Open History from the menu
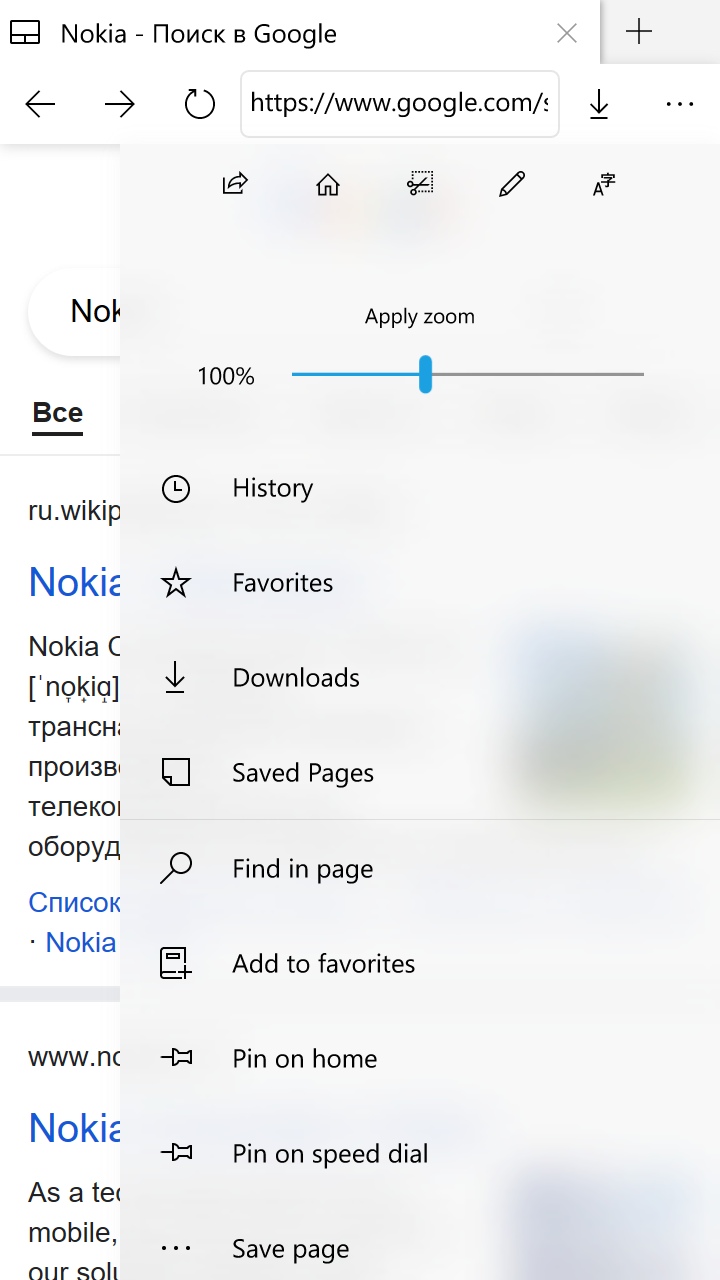The height and width of the screenshot is (1280, 720). click(x=272, y=488)
